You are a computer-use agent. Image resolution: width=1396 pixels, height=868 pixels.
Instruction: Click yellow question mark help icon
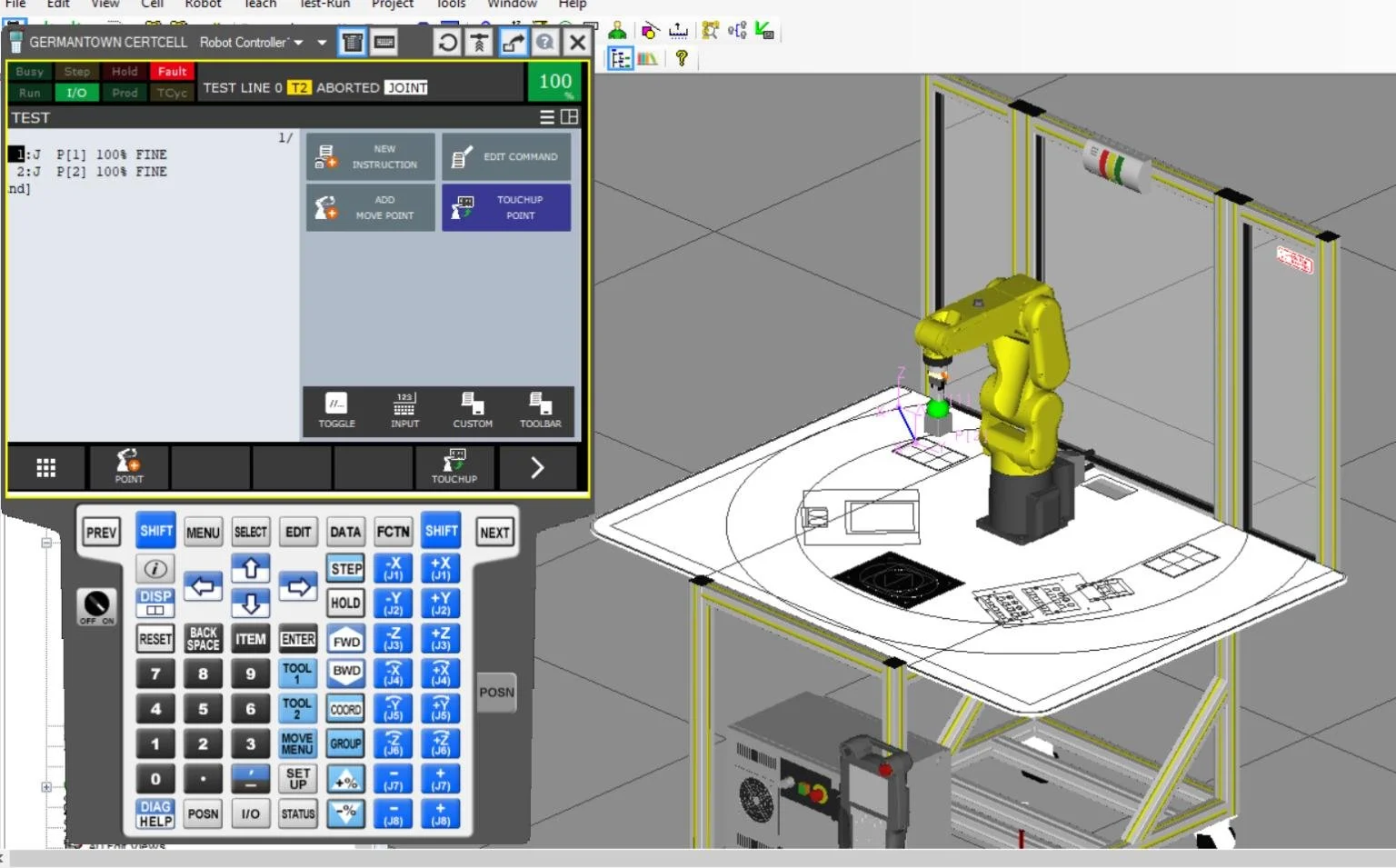(682, 58)
